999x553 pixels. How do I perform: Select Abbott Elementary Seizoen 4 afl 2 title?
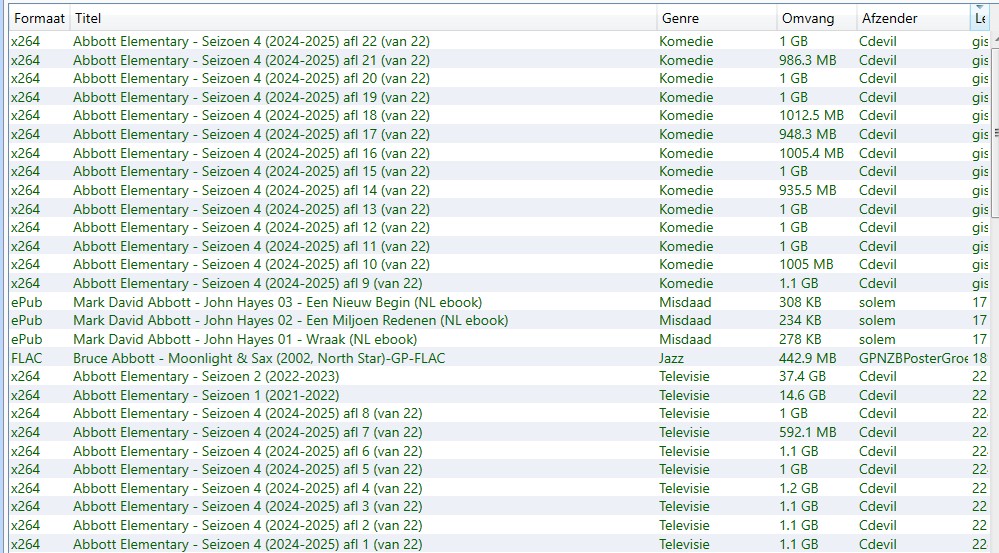click(x=247, y=526)
